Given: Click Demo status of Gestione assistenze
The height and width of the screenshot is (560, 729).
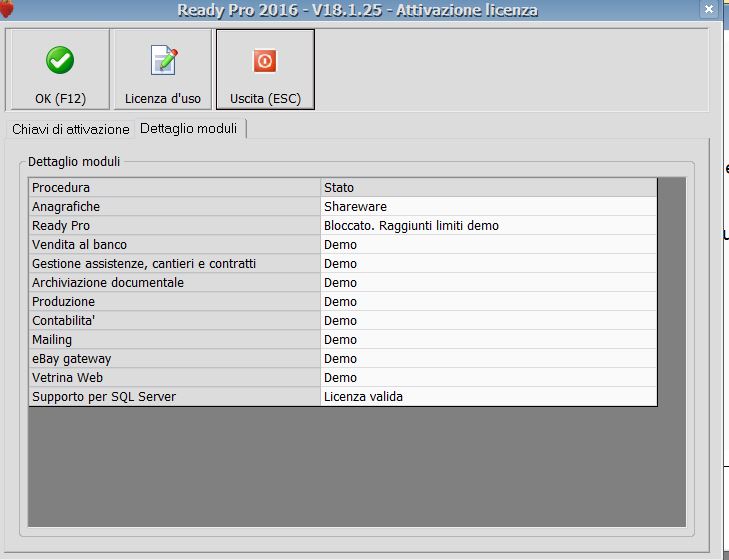Looking at the screenshot, I should pos(489,264).
